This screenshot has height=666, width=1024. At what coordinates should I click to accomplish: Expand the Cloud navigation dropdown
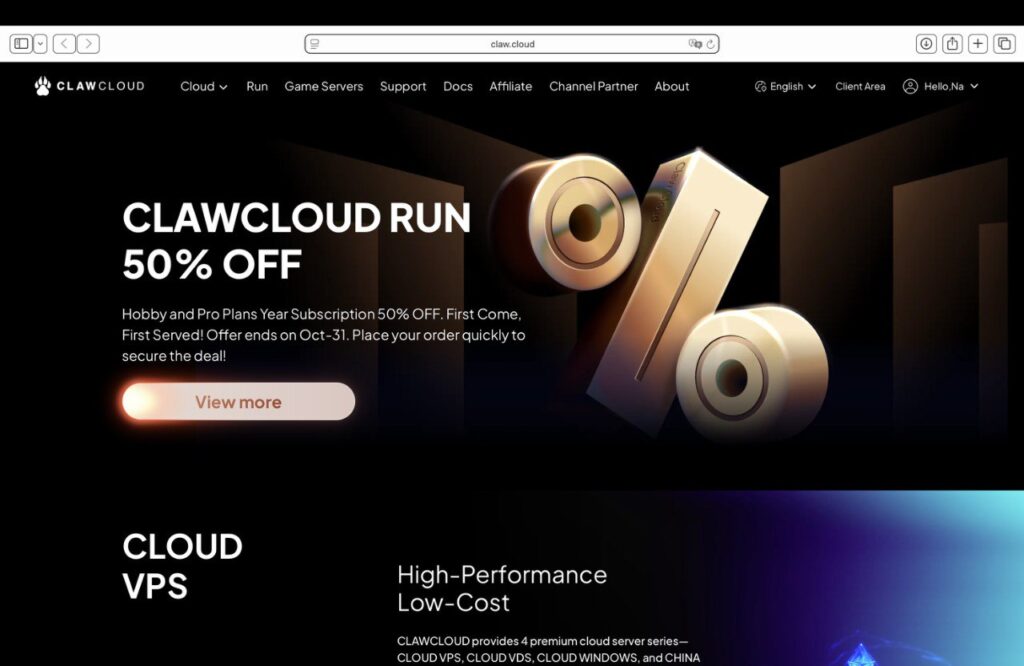203,86
